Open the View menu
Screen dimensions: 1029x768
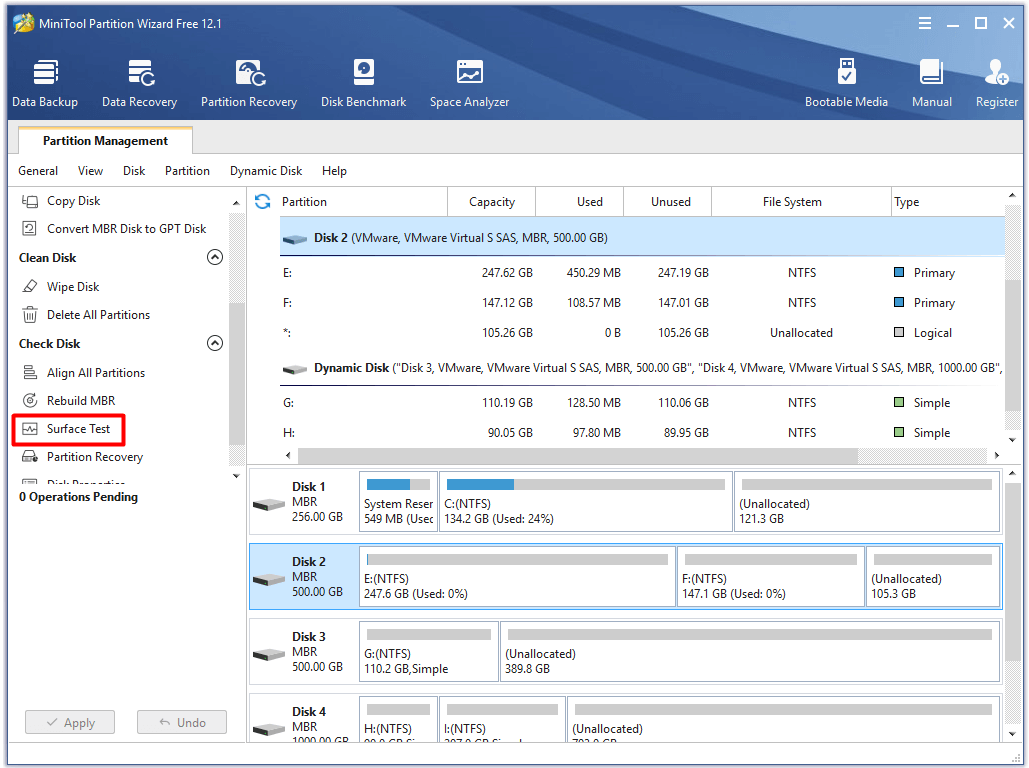pos(91,171)
